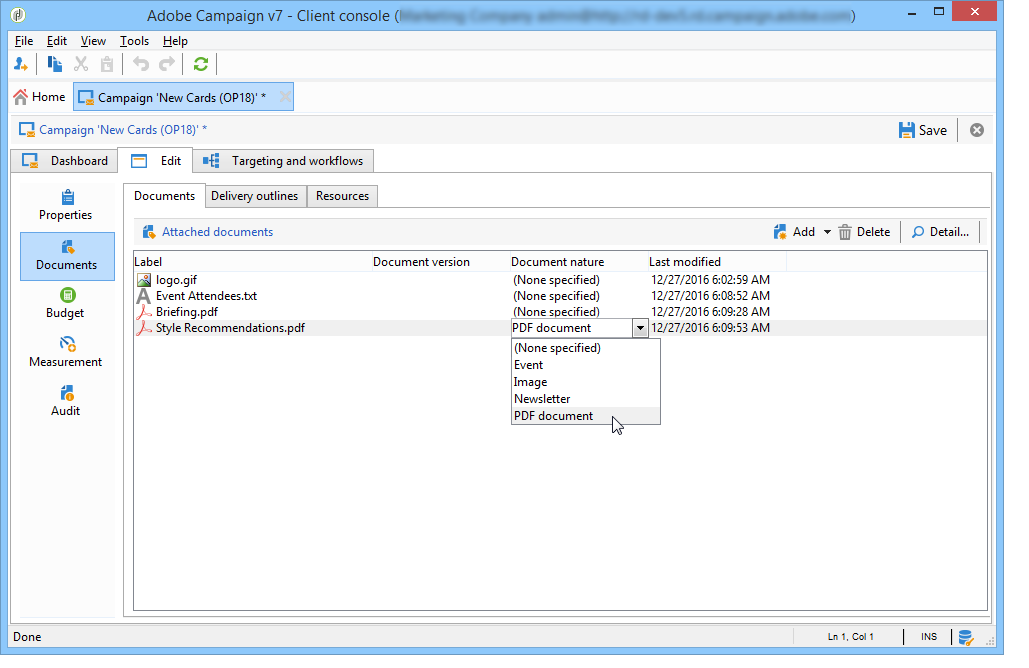
Task: Open Budget in the sidebar
Action: (66, 303)
